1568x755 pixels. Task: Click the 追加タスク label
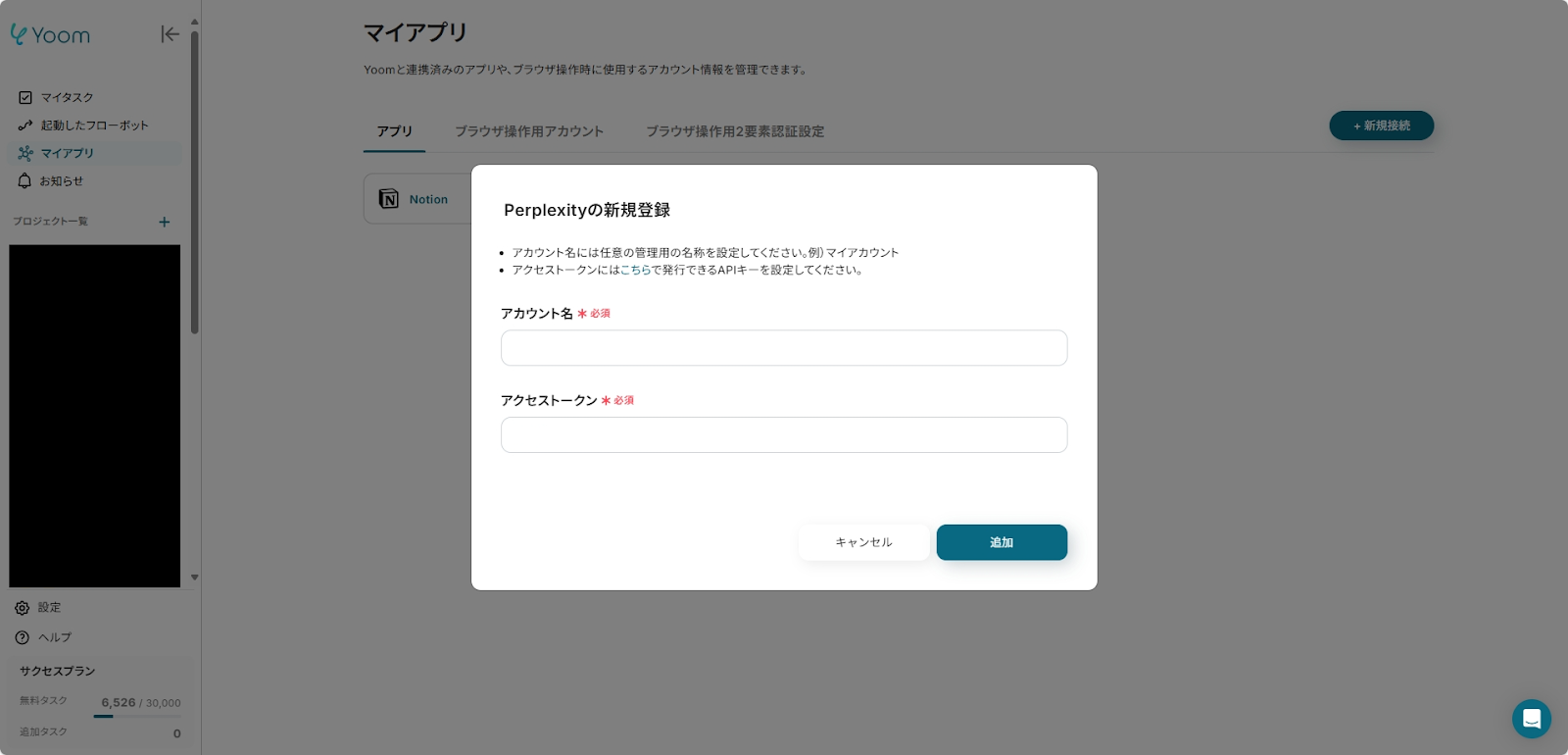pyautogui.click(x=44, y=732)
